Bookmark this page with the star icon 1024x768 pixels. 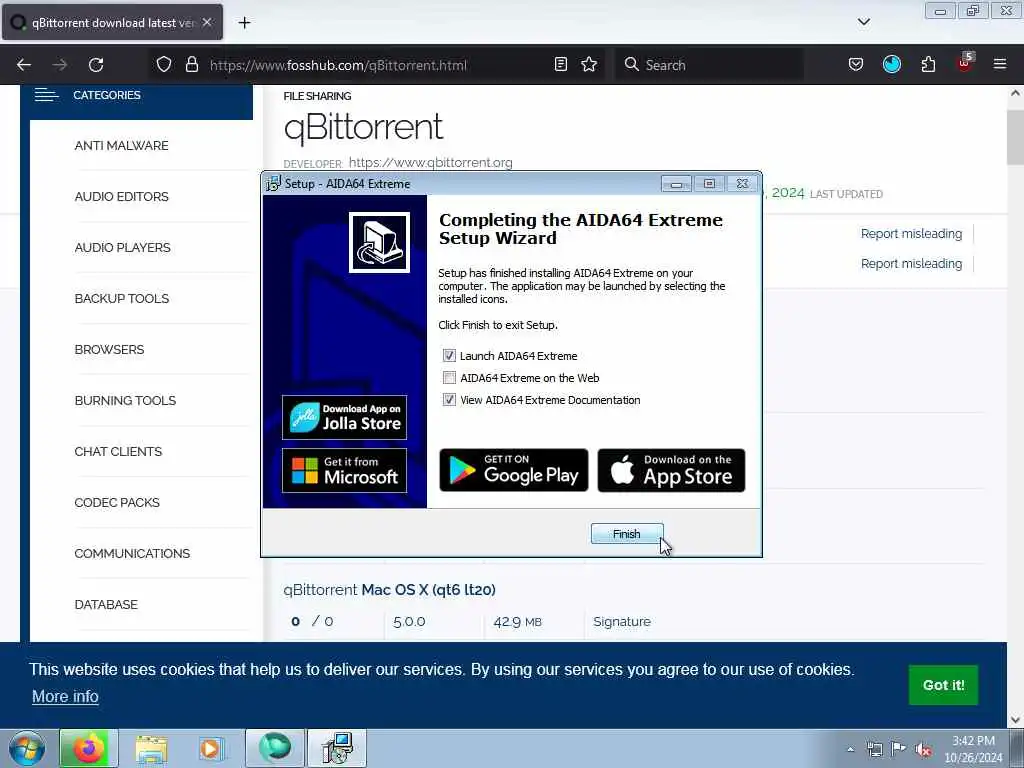(x=589, y=65)
